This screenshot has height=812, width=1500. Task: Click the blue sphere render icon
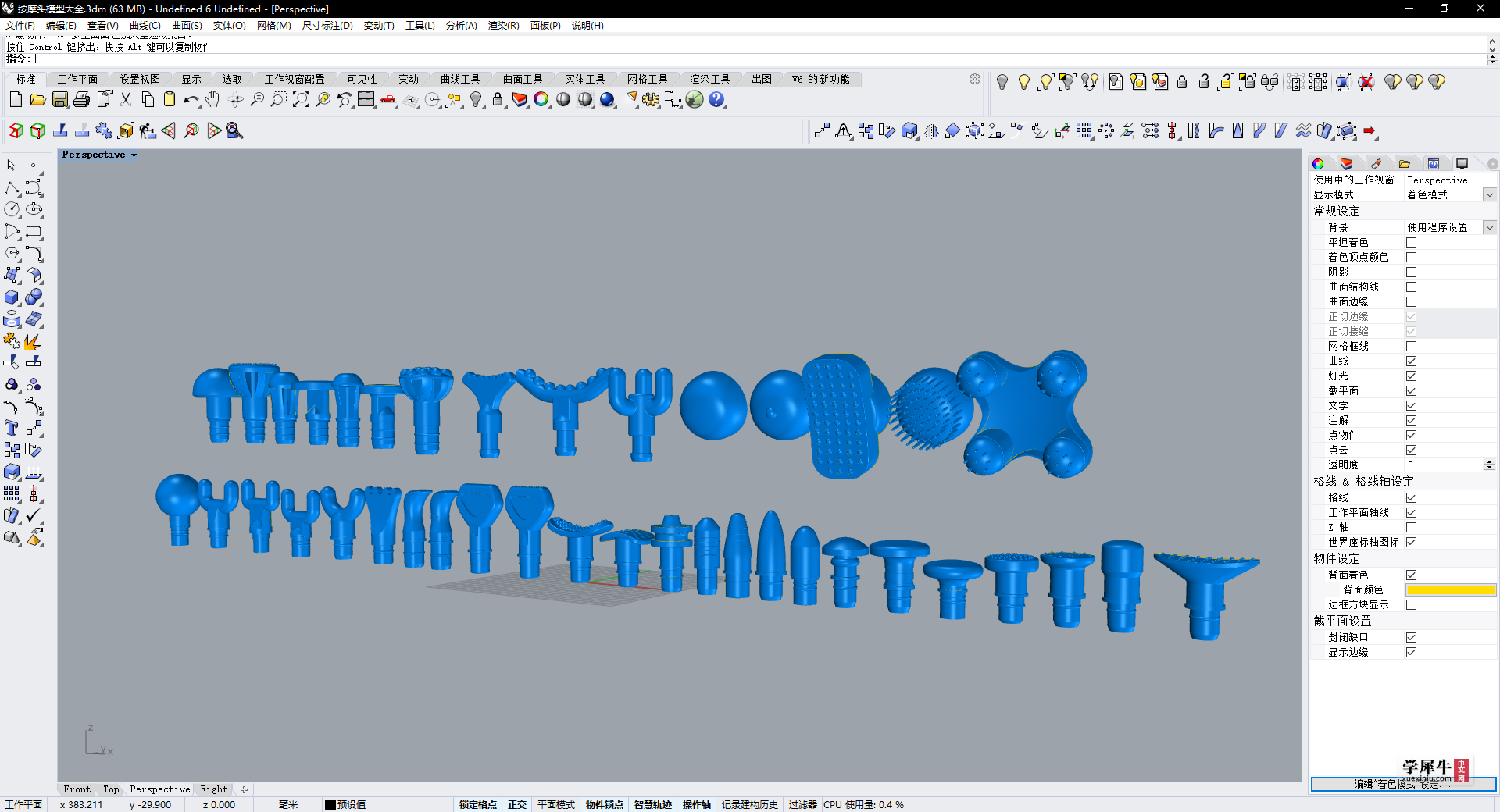[x=607, y=100]
